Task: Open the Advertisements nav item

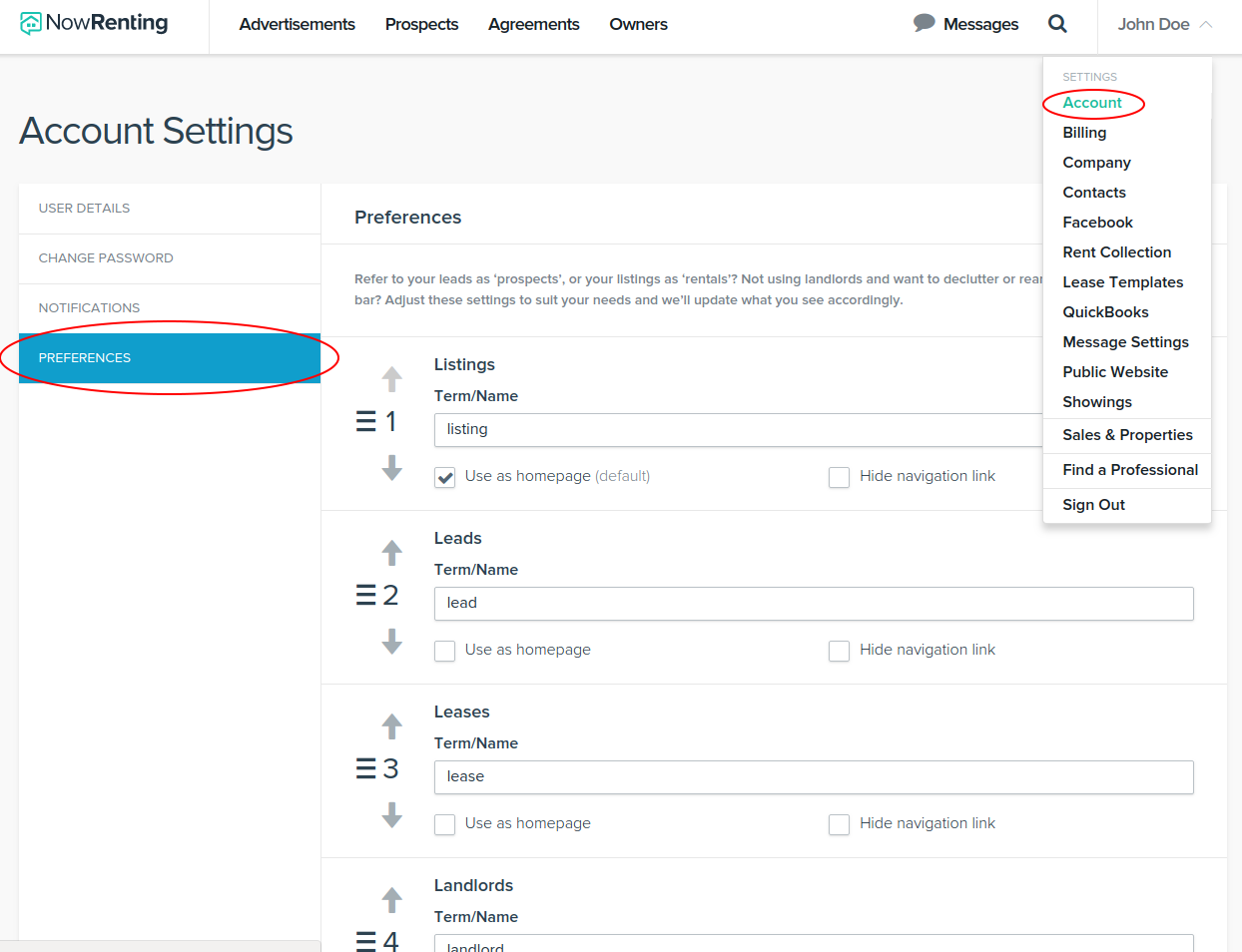Action: (x=298, y=24)
